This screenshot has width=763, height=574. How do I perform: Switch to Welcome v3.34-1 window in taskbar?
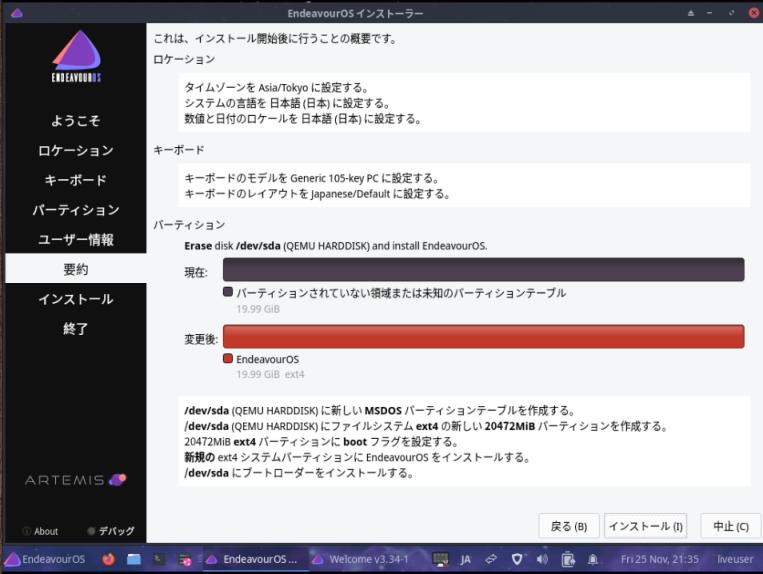(x=361, y=559)
